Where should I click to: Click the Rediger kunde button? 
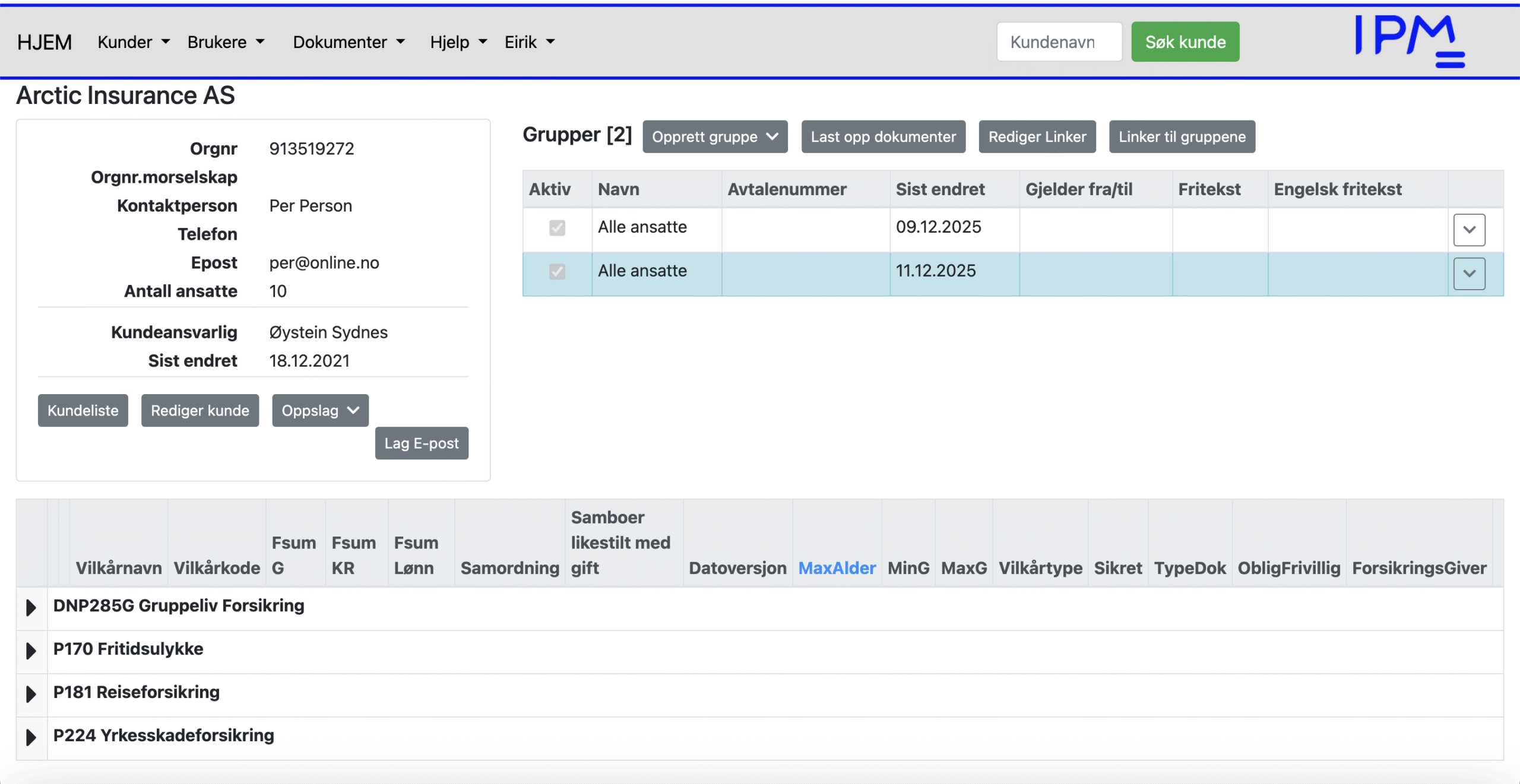click(199, 410)
